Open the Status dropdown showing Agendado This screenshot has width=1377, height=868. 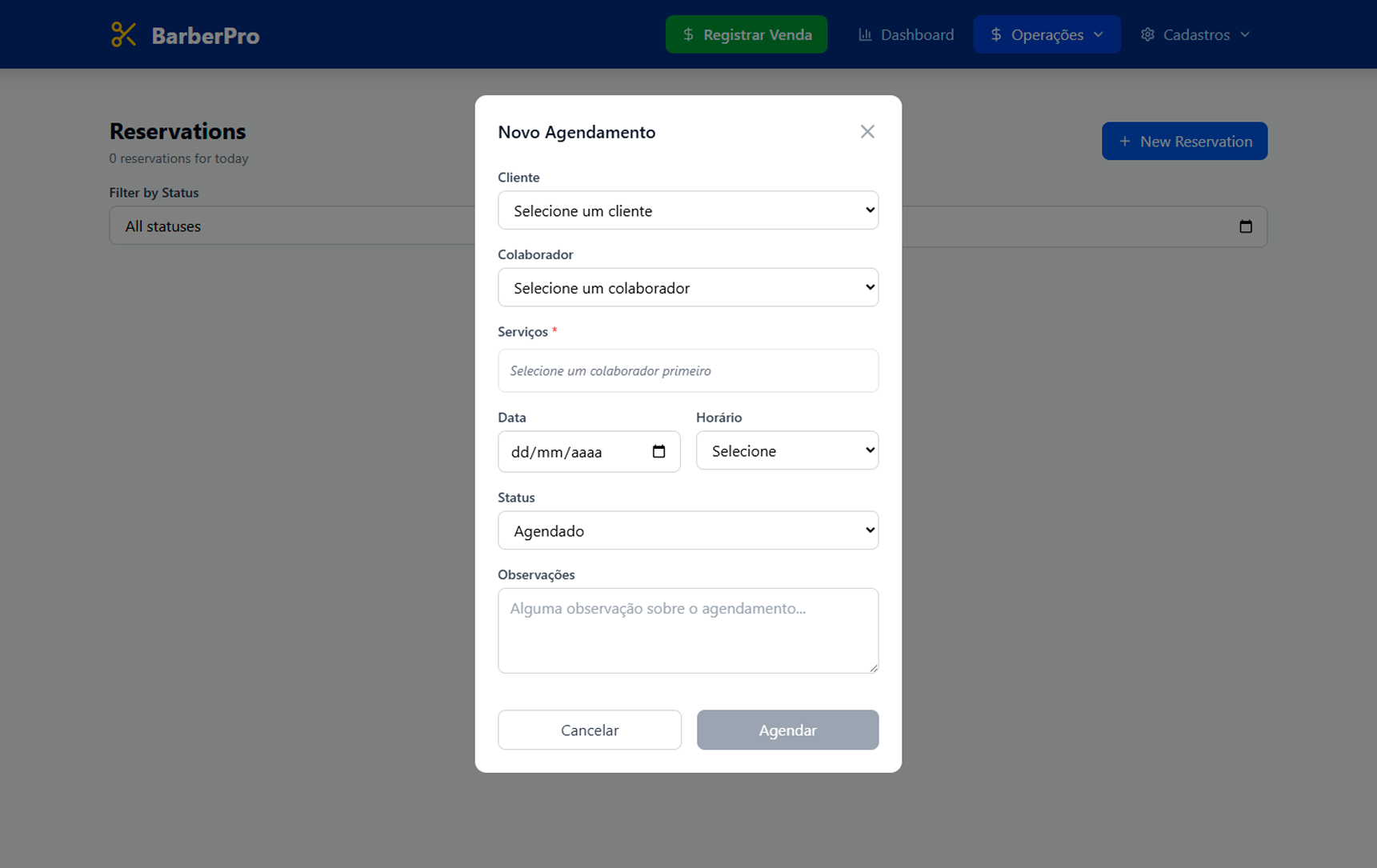pyautogui.click(x=687, y=531)
